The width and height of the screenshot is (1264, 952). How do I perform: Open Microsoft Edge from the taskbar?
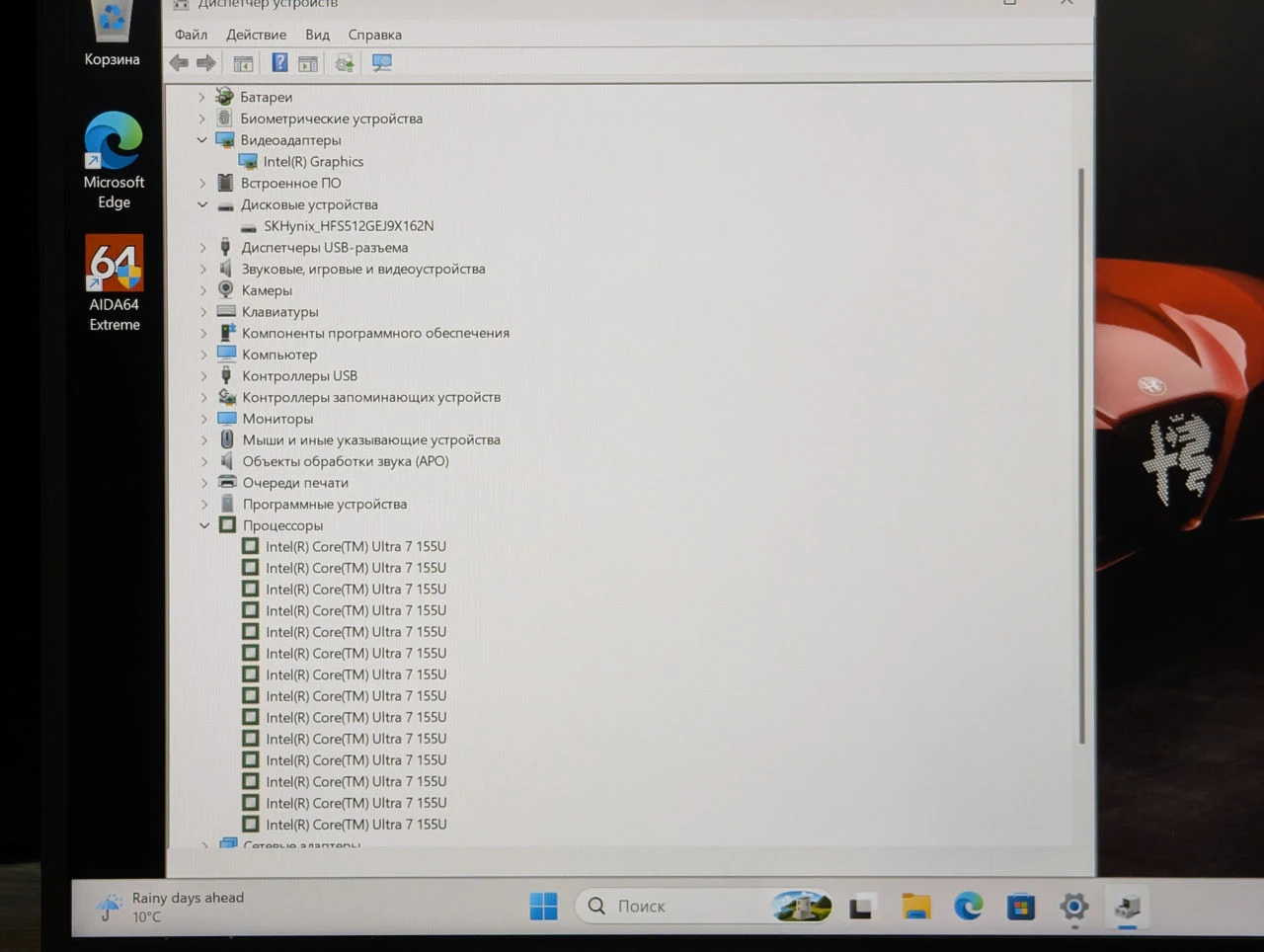(968, 906)
